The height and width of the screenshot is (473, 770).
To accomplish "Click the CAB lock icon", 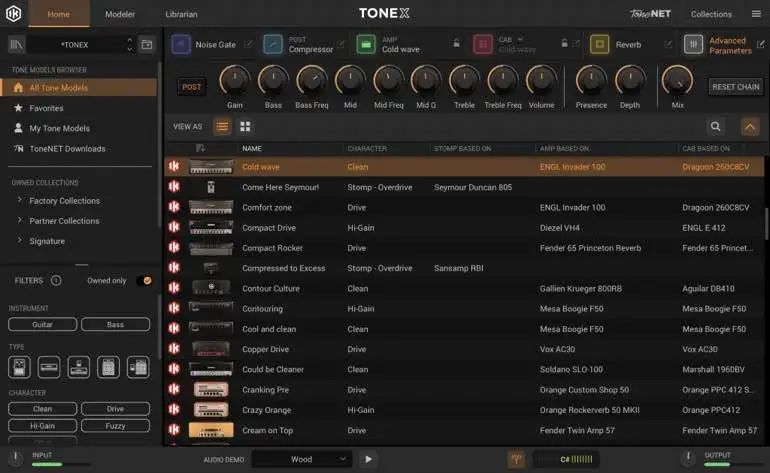I will pyautogui.click(x=565, y=43).
